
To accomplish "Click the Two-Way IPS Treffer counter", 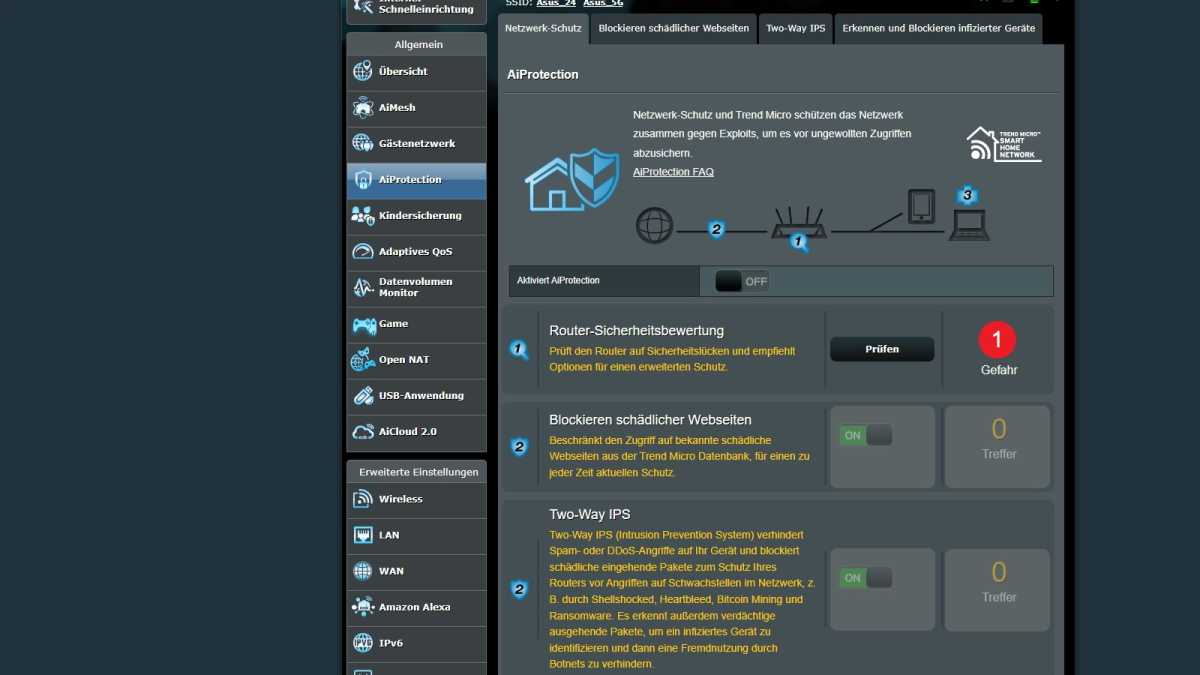I will coord(998,589).
